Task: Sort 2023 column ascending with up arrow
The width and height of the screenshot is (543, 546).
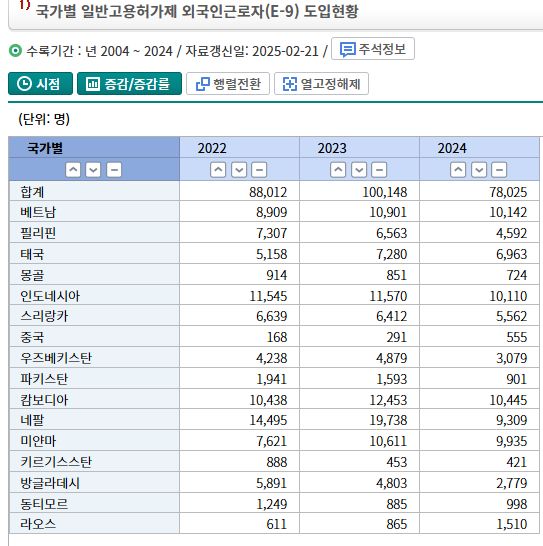Action: [x=338, y=170]
